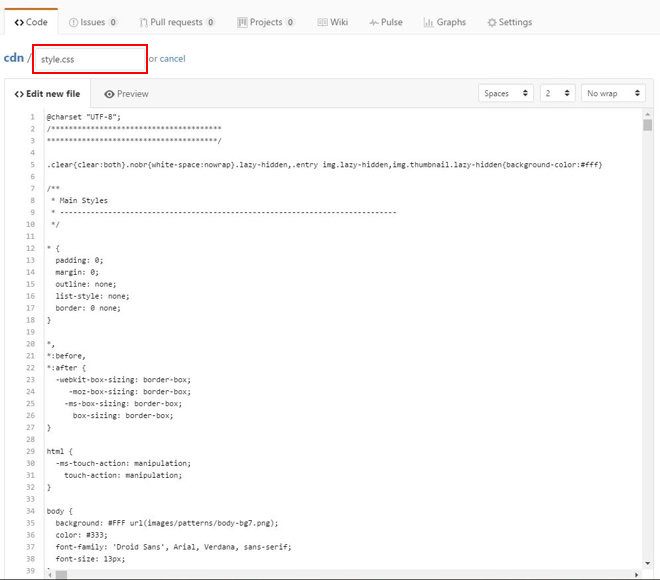Click the Graphs bar chart icon
The image size is (660, 580).
coord(428,23)
